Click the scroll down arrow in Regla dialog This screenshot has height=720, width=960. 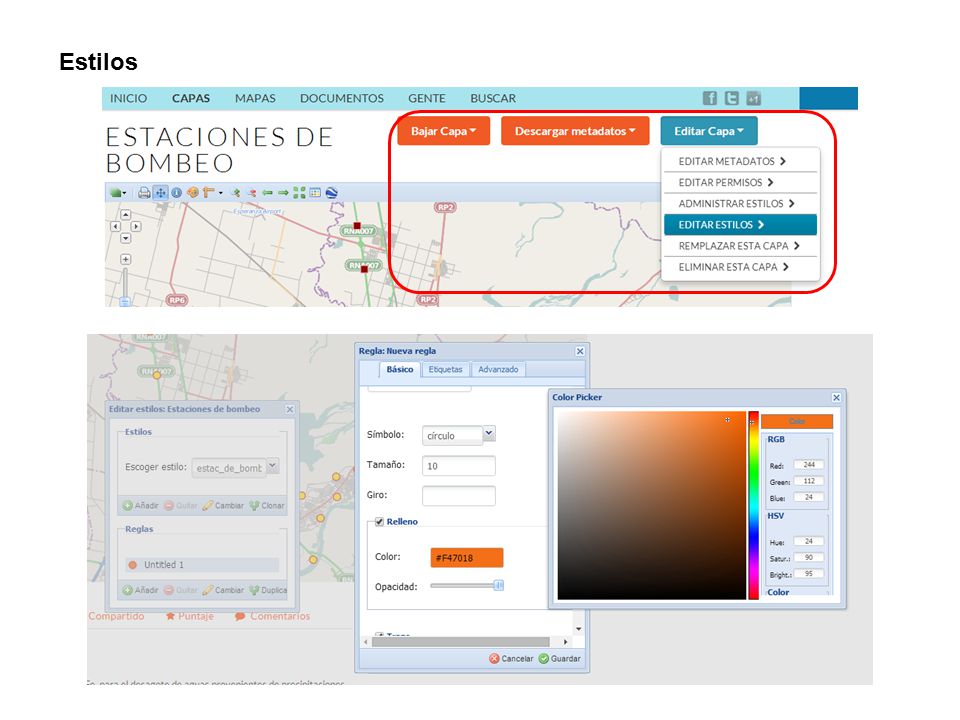point(579,629)
